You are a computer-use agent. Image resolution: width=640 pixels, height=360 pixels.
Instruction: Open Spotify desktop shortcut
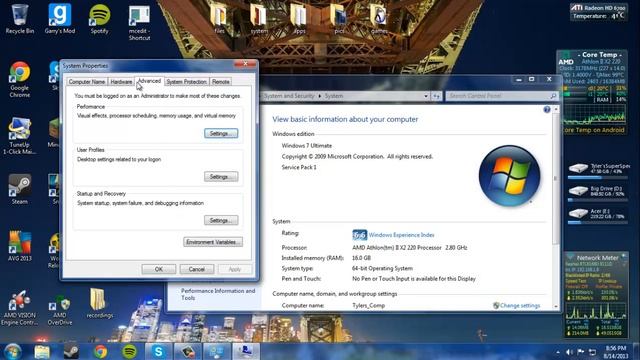click(100, 18)
